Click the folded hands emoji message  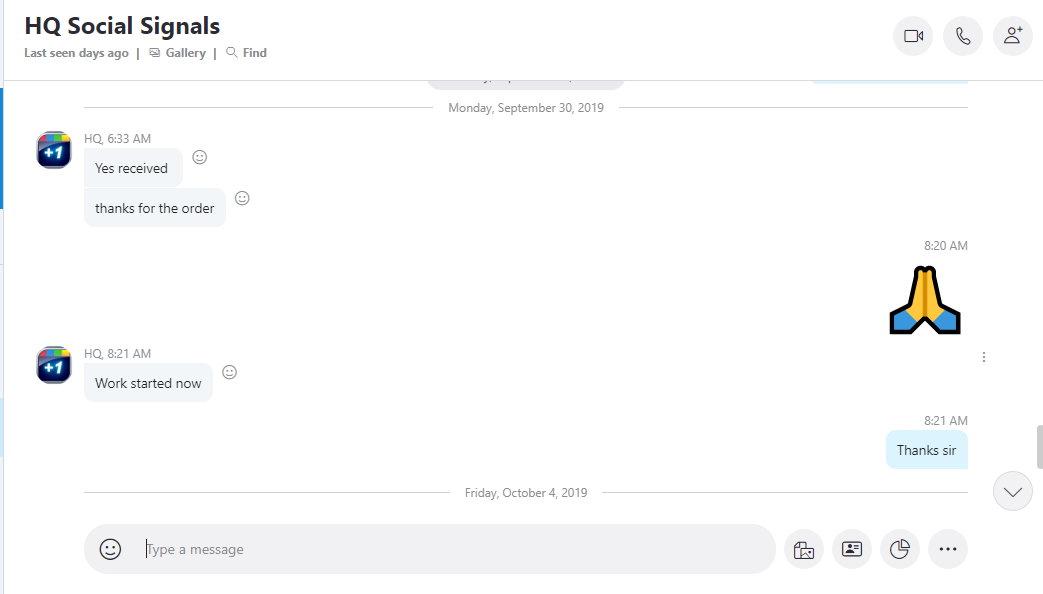(925, 300)
